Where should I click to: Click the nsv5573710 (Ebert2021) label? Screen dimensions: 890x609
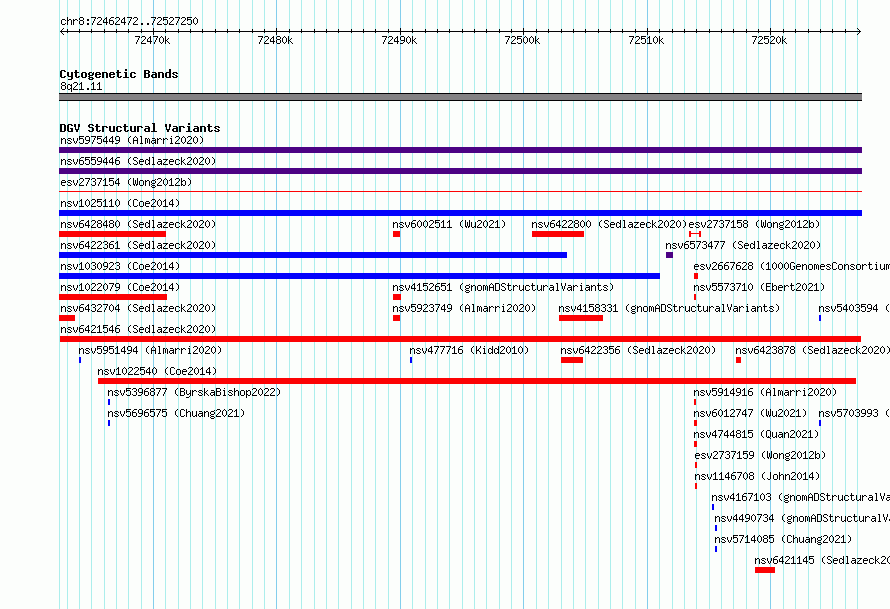click(x=759, y=287)
